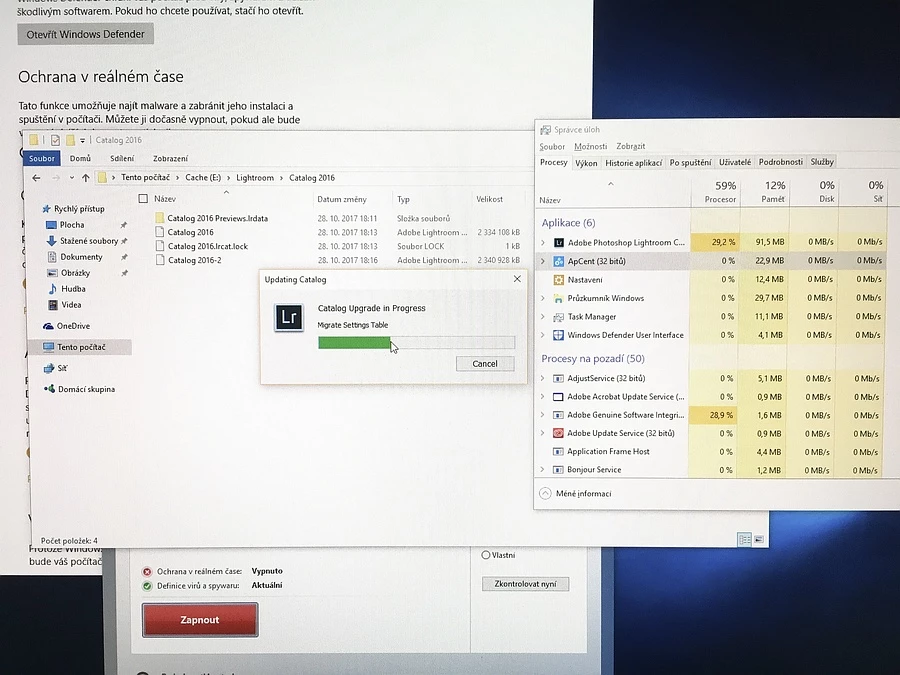Click the Lightroom breadcrumb in address bar
The image size is (900, 675).
tap(255, 178)
